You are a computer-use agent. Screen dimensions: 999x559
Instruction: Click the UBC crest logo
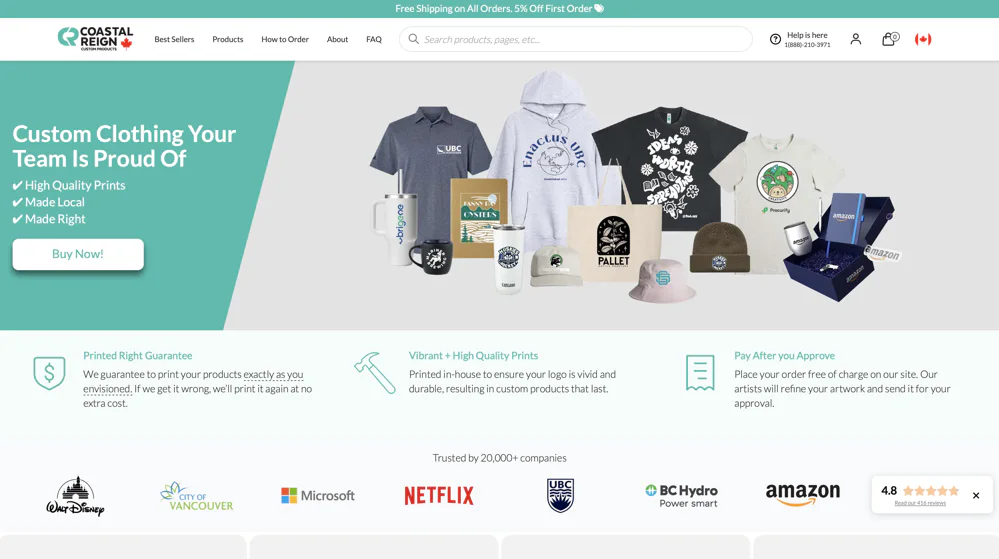pyautogui.click(x=560, y=495)
